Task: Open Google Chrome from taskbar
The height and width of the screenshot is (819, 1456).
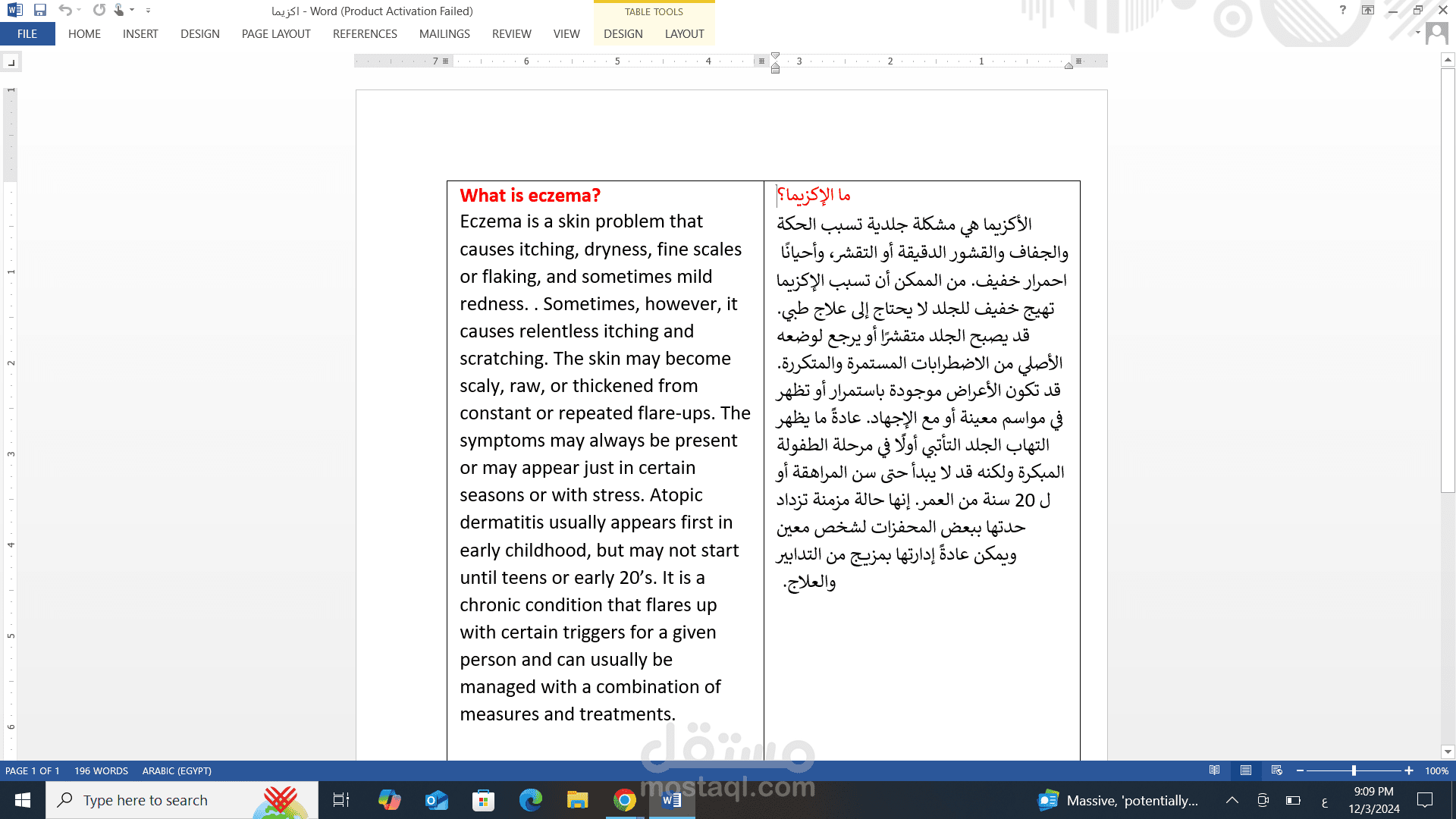Action: (x=625, y=800)
